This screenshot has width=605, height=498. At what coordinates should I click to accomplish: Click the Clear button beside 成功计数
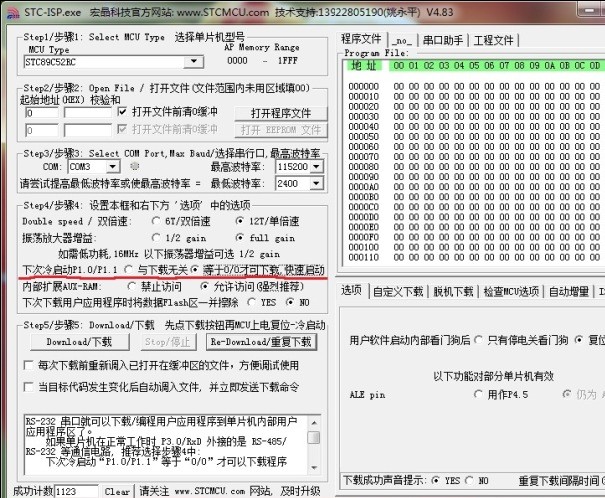117,491
